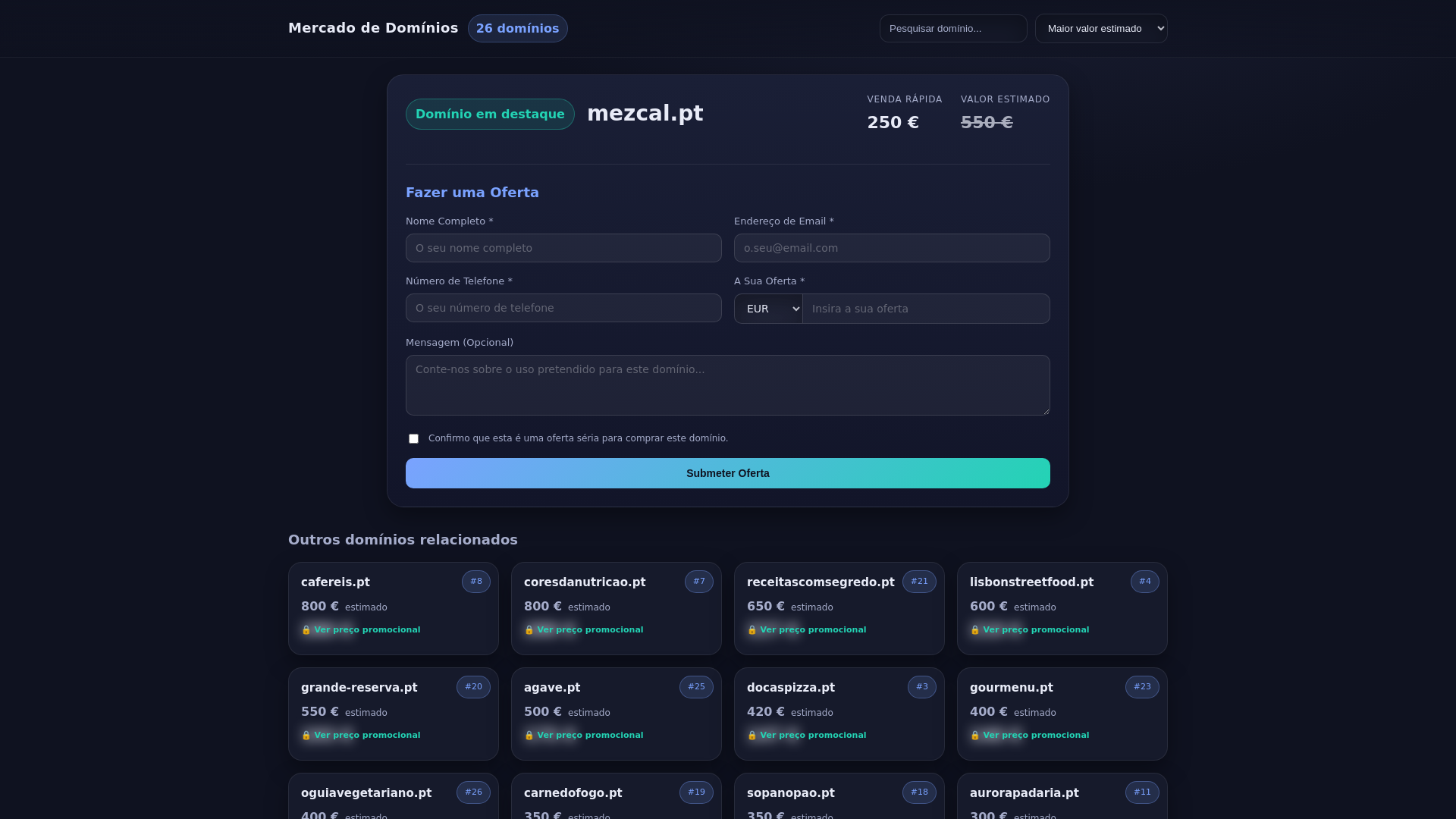Open the docaspizza.pt domain title
The image size is (1456, 819).
[x=791, y=688]
